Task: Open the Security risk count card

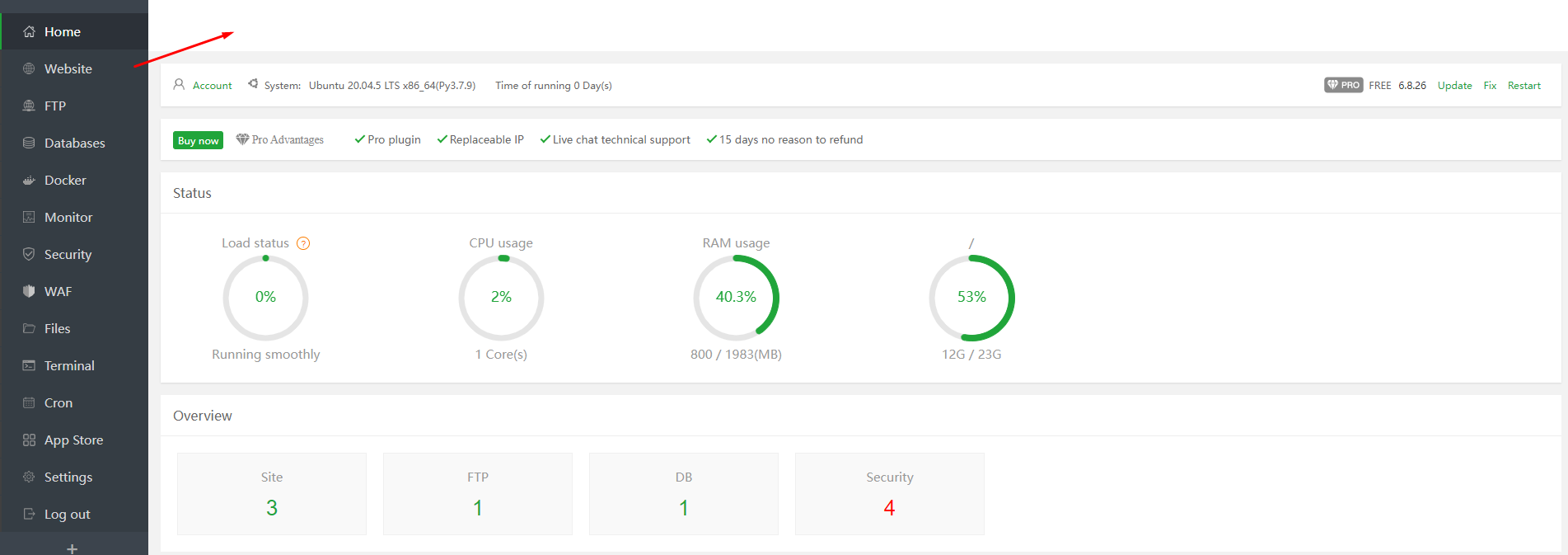Action: point(890,493)
